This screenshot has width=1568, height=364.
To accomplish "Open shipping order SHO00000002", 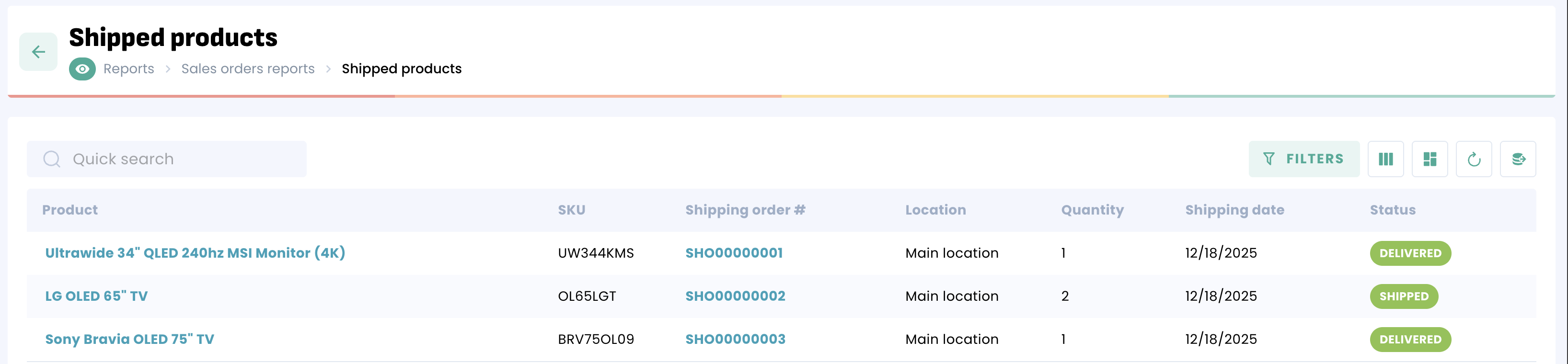I will (x=735, y=296).
